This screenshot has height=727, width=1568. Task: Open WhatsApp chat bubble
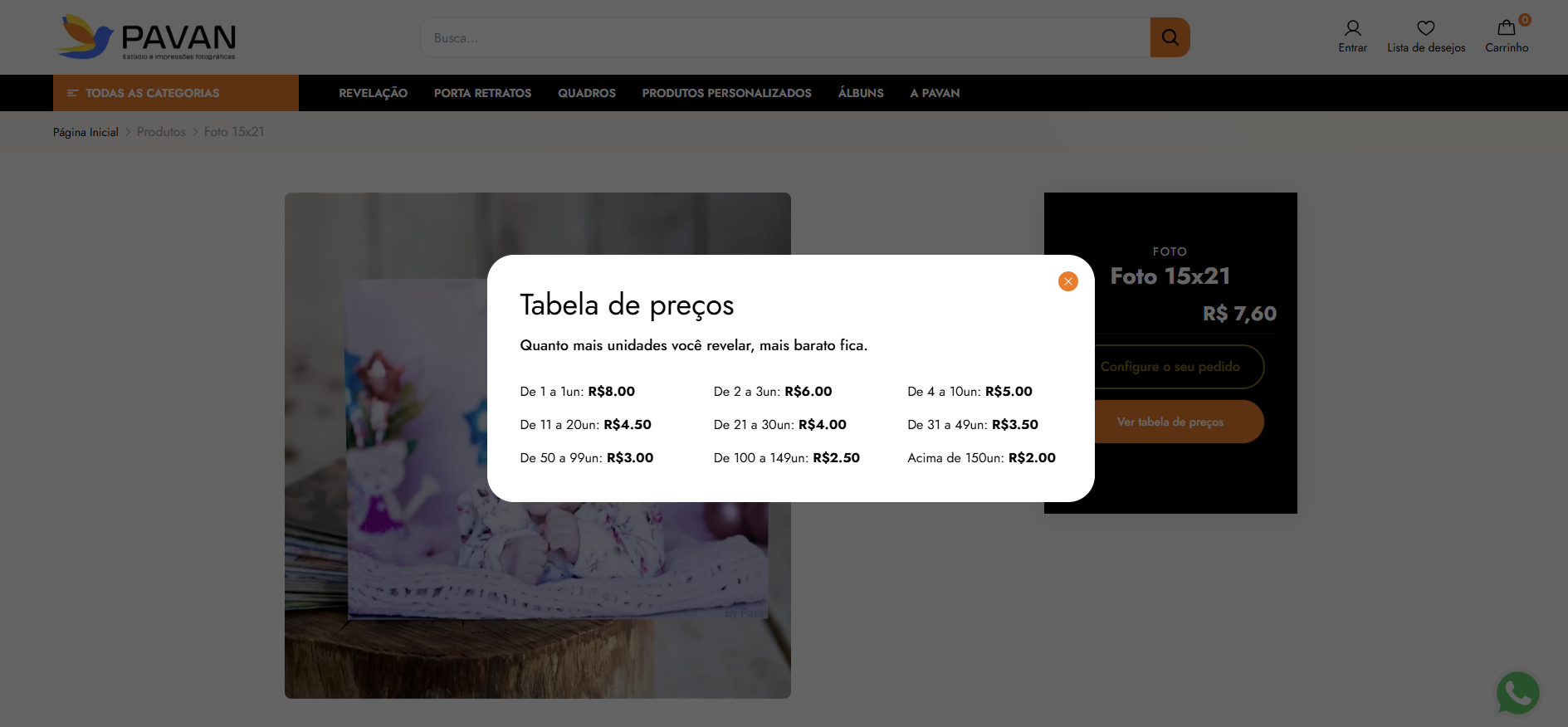click(1517, 692)
